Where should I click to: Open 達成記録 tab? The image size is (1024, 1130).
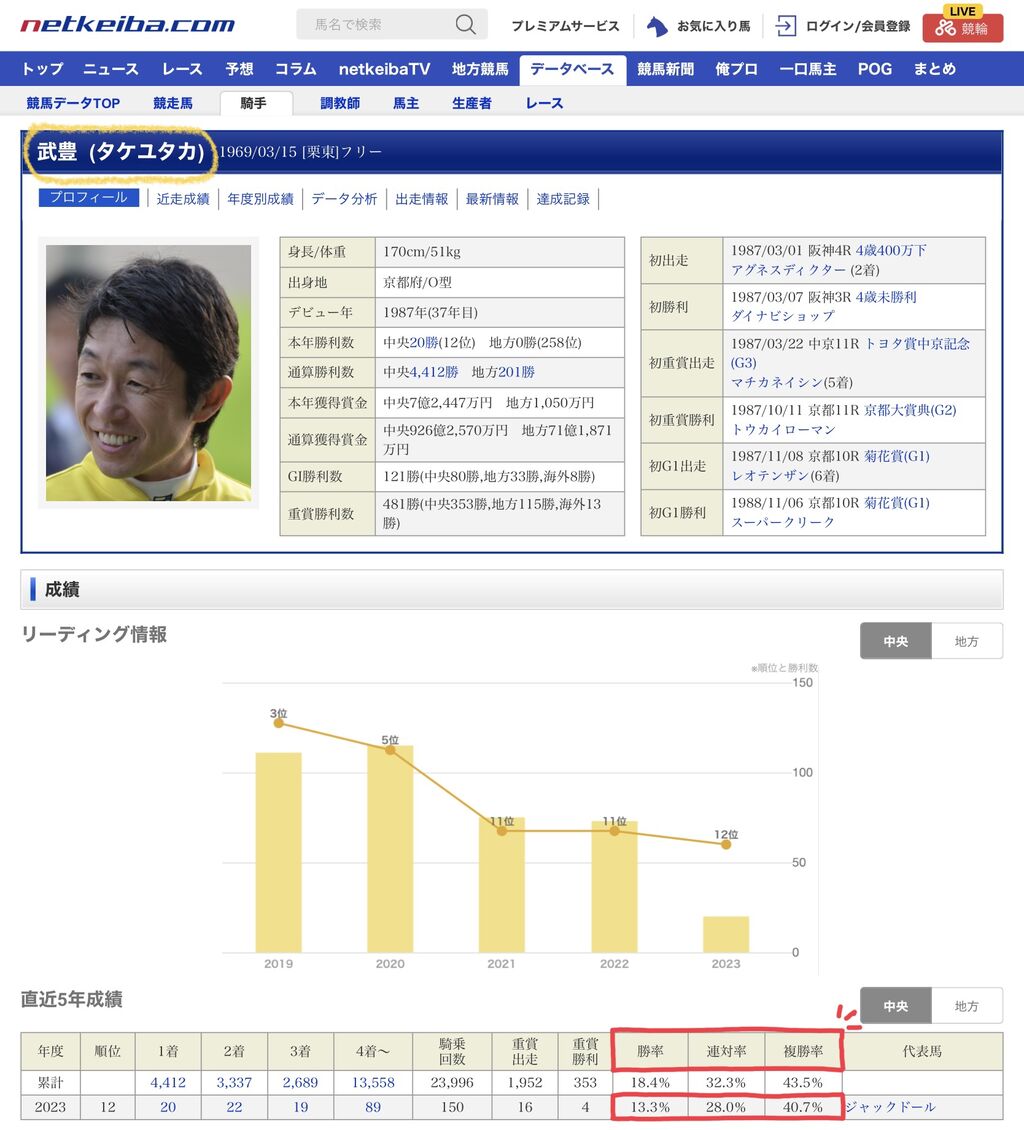pyautogui.click(x=563, y=199)
